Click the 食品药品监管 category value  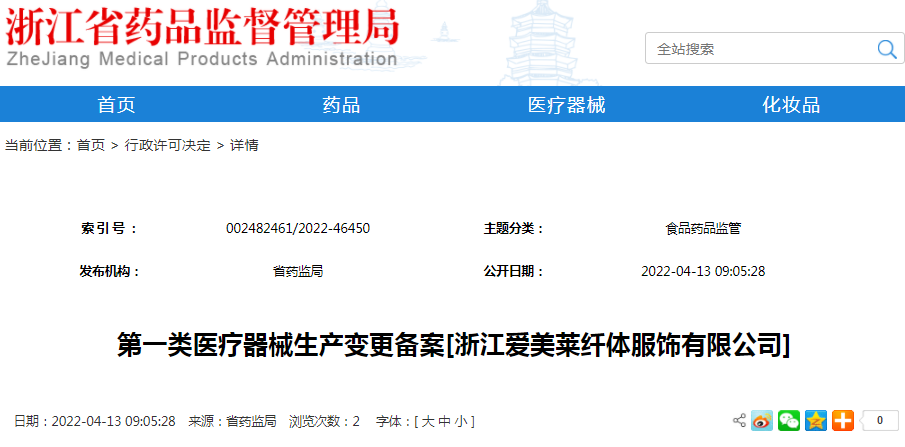click(703, 229)
